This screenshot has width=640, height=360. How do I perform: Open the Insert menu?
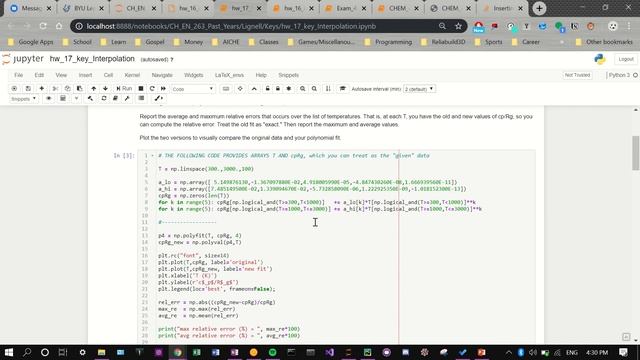85,75
